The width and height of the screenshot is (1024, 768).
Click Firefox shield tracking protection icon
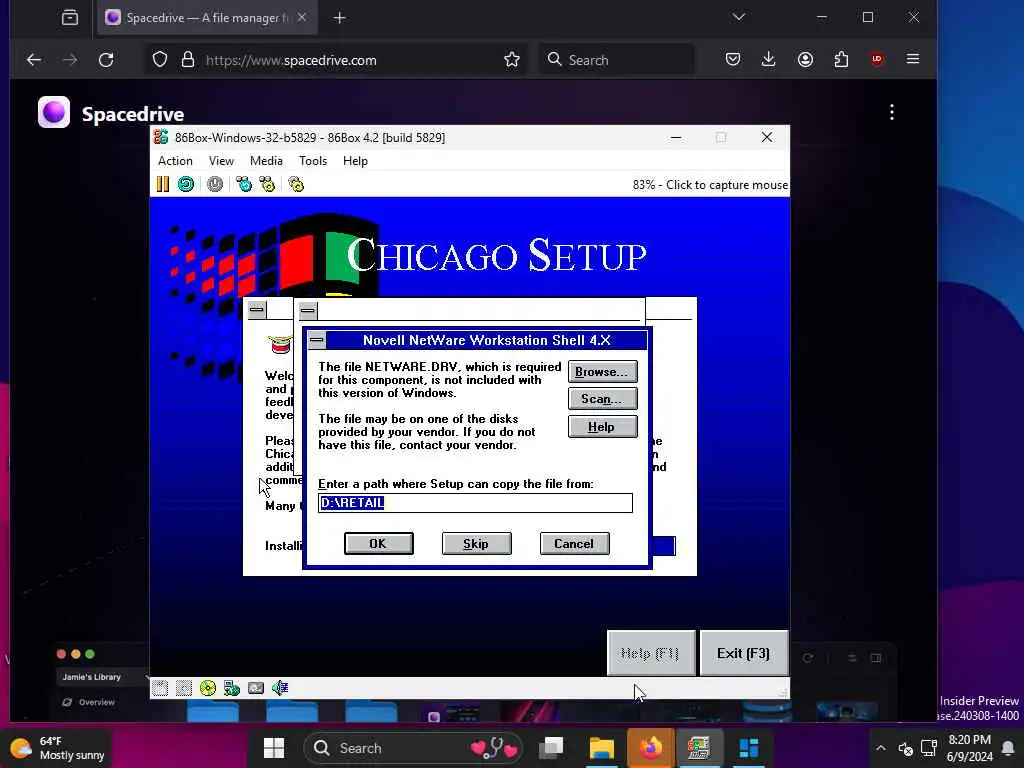tap(160, 60)
